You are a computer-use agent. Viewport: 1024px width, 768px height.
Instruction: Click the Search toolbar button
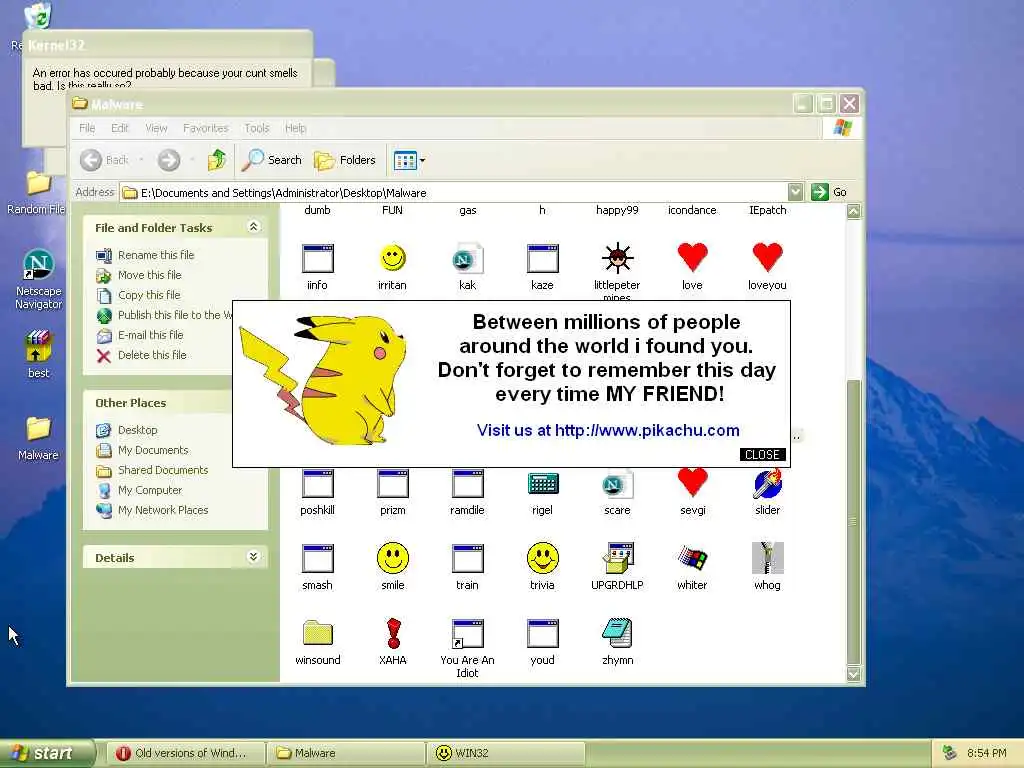[x=272, y=160]
